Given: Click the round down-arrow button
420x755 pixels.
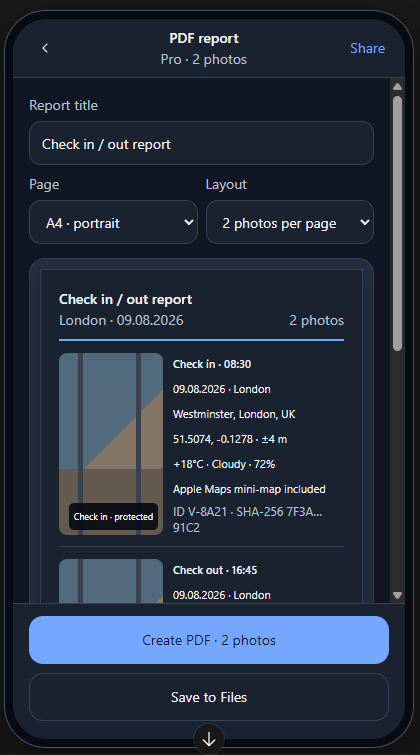Looking at the screenshot, I should click(x=209, y=739).
